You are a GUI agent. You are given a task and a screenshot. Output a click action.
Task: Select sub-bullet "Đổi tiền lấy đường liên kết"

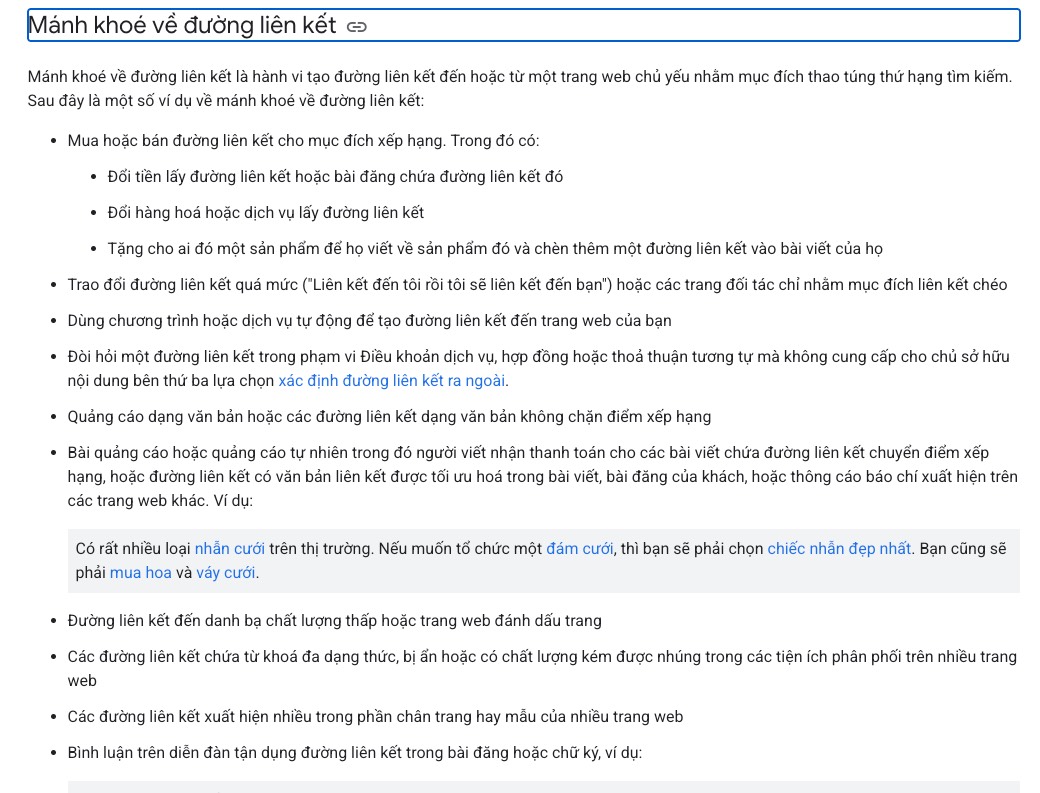(335, 176)
